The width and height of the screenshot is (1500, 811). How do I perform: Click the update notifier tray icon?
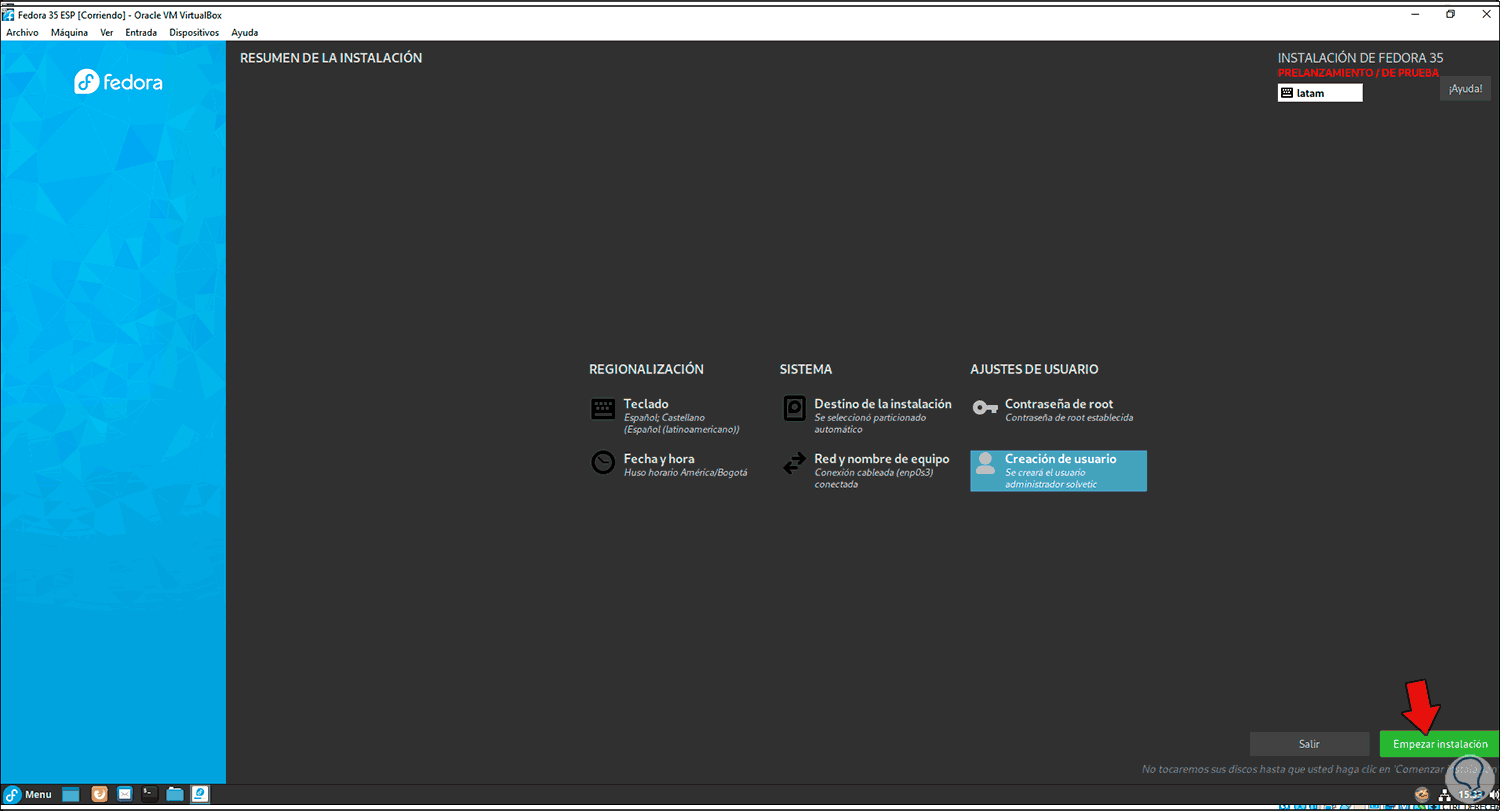(x=1422, y=794)
